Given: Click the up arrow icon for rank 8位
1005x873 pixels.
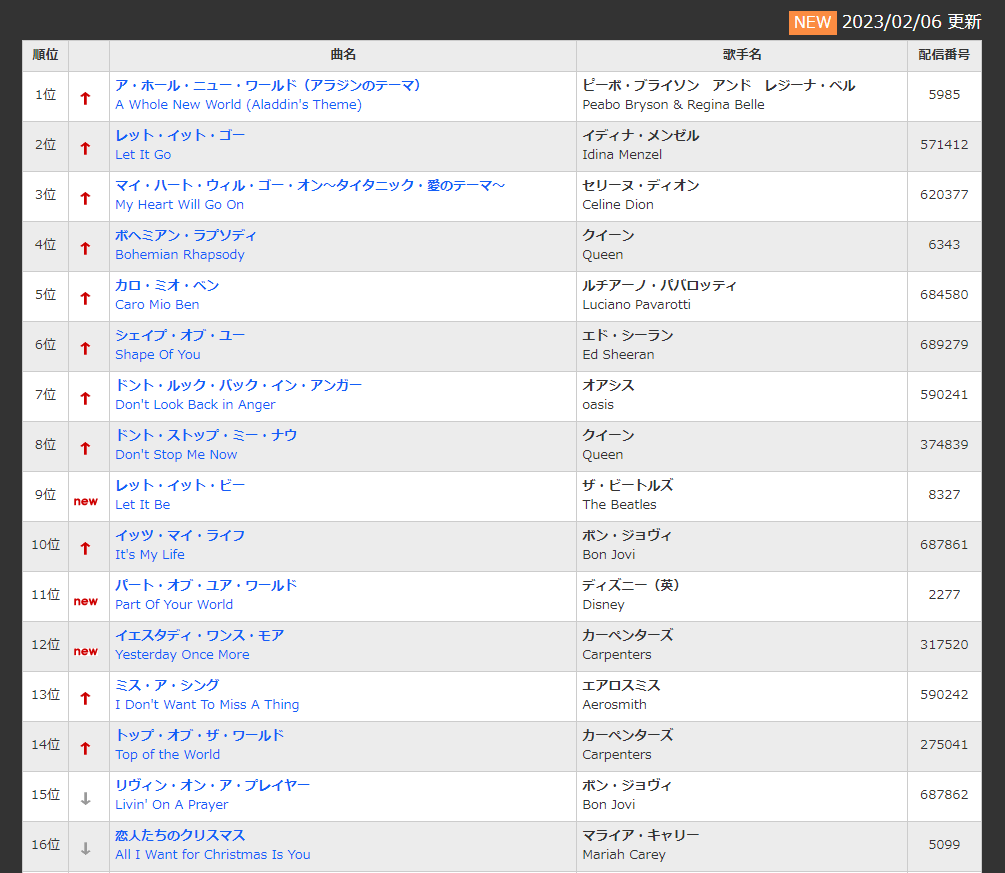Looking at the screenshot, I should click(x=85, y=448).
